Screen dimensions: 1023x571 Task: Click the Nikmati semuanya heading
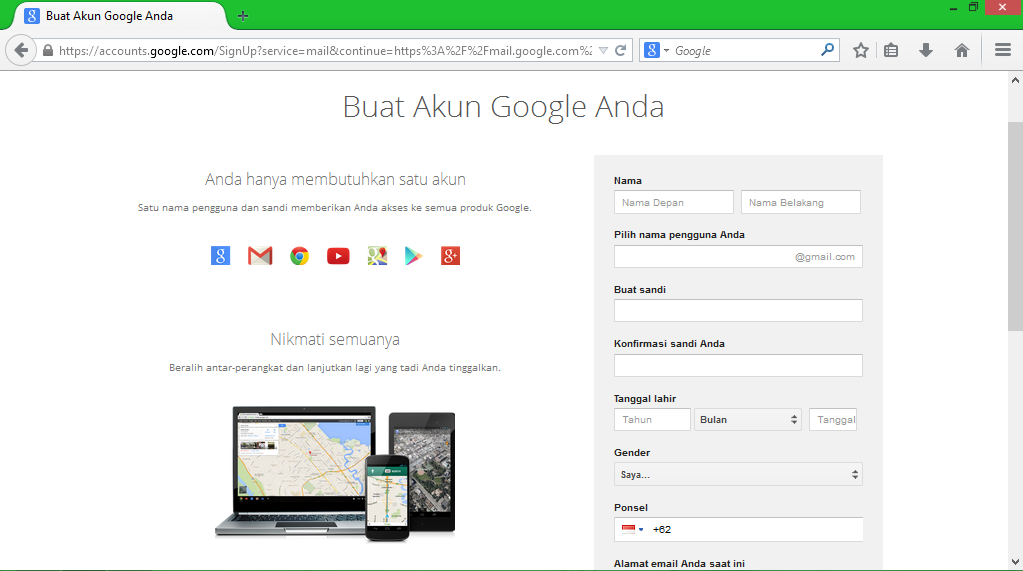tap(335, 339)
